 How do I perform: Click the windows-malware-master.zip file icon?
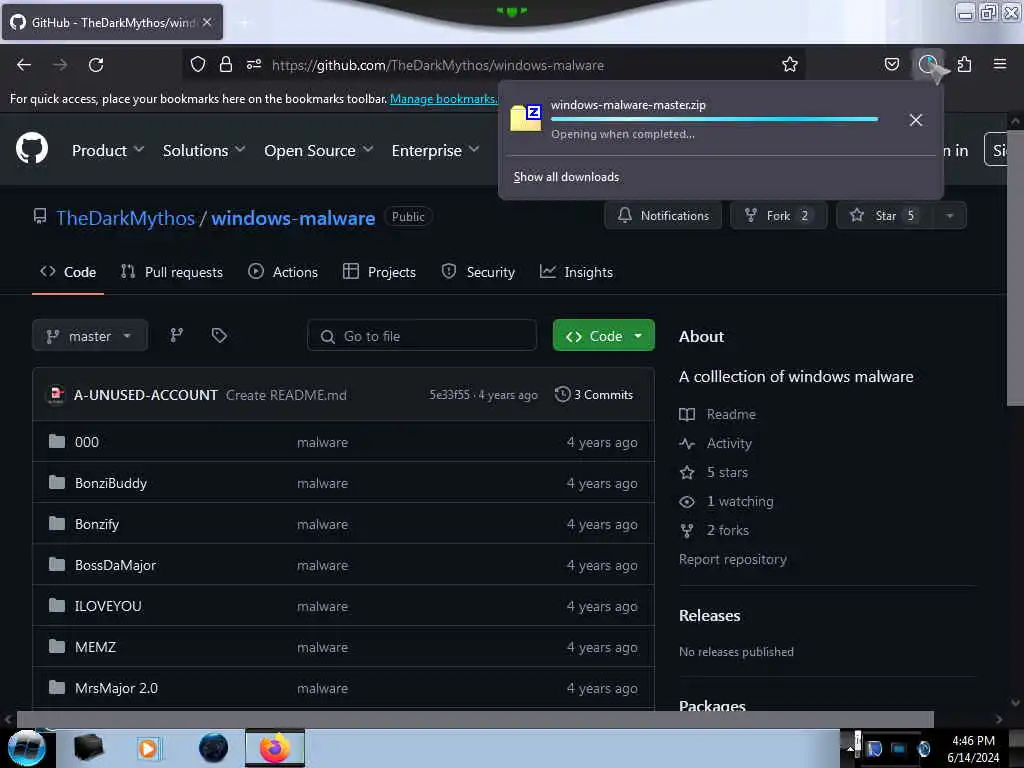(525, 119)
